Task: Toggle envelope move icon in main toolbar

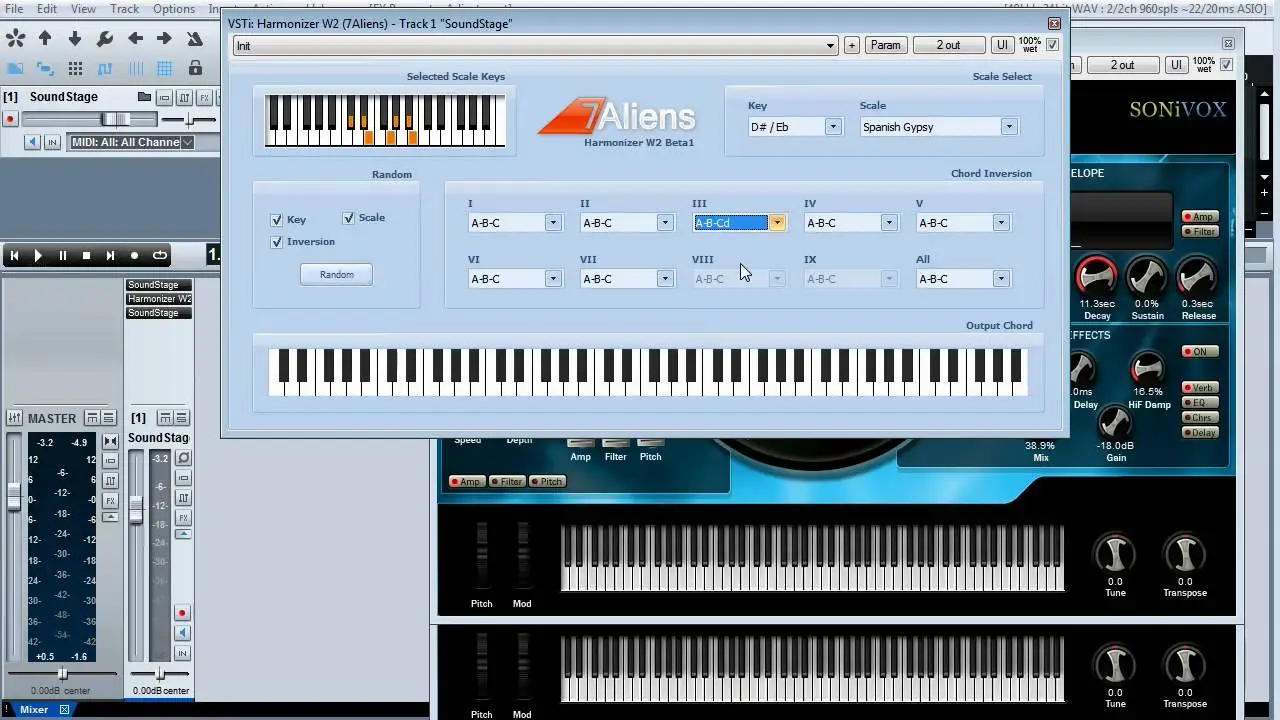Action: pyautogui.click(x=105, y=69)
